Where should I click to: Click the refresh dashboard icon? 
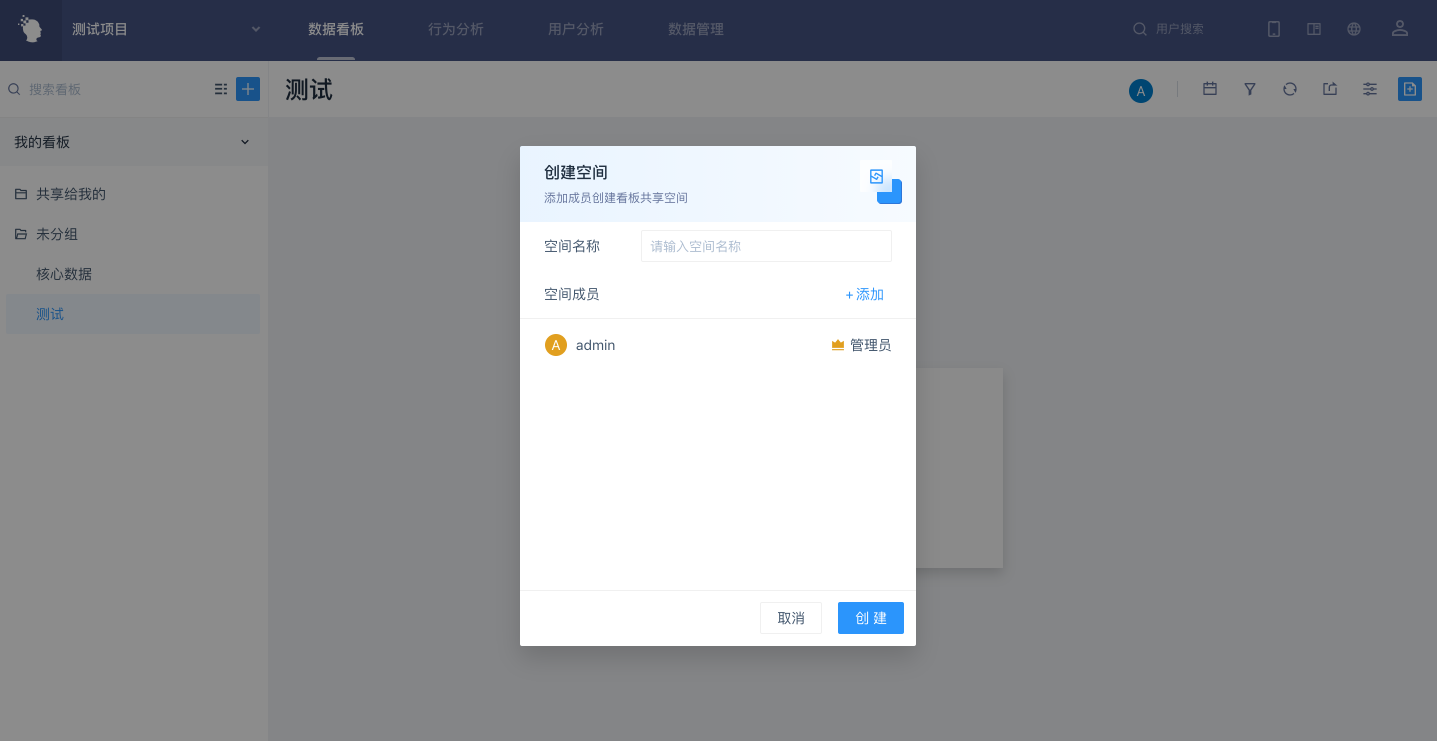point(1290,89)
